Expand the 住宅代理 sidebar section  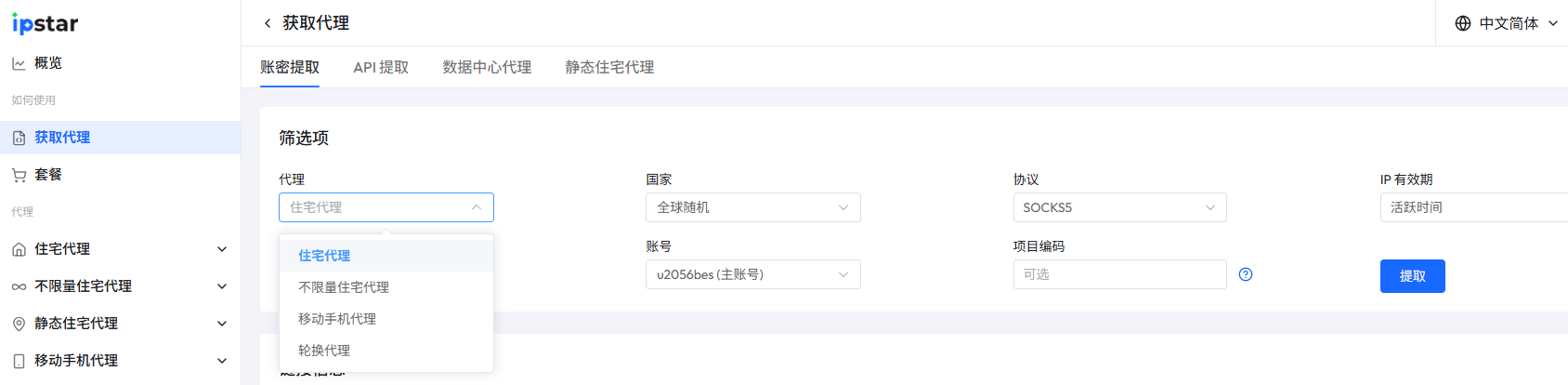tap(221, 249)
